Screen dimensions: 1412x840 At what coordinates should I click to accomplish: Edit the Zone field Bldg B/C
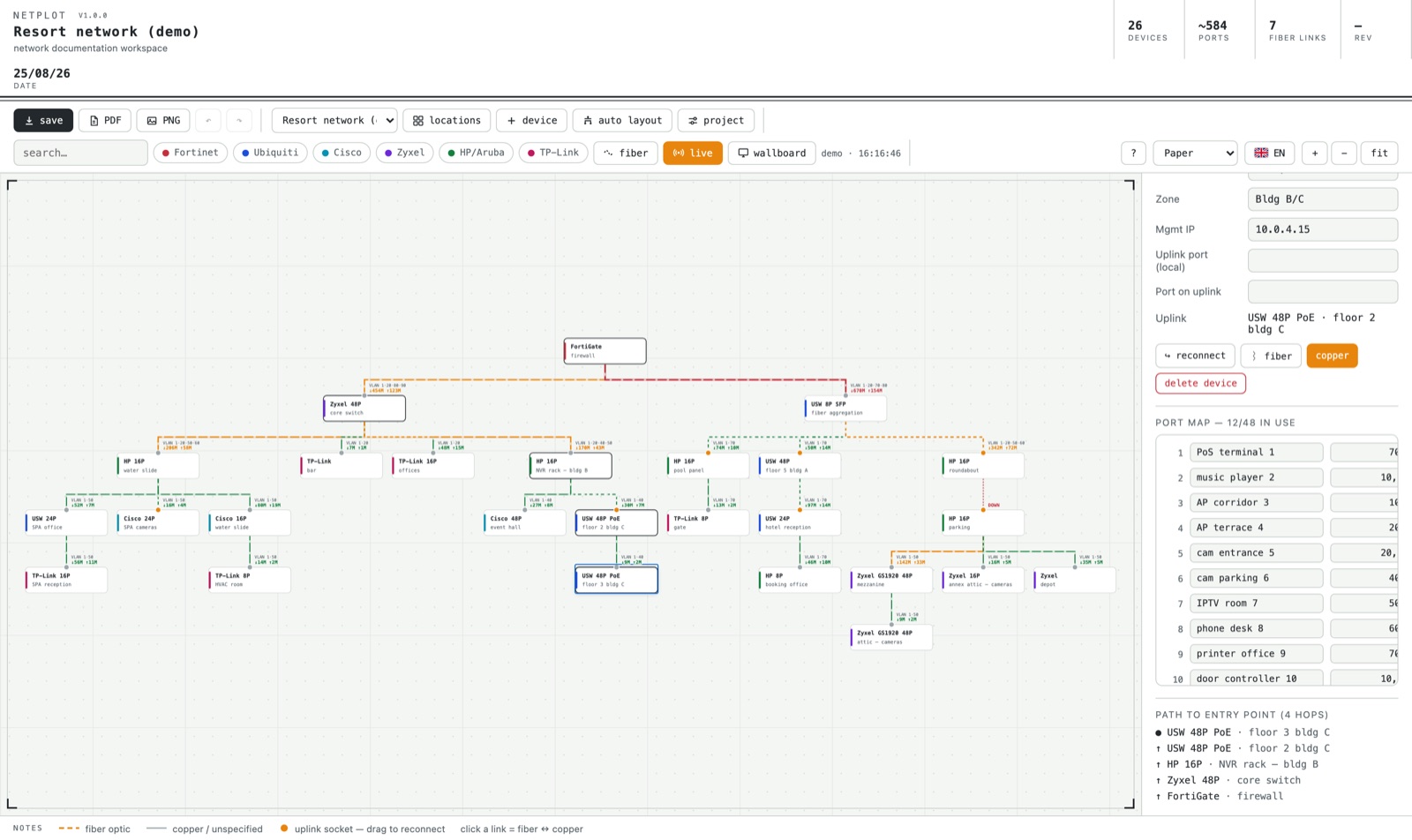tap(1322, 199)
